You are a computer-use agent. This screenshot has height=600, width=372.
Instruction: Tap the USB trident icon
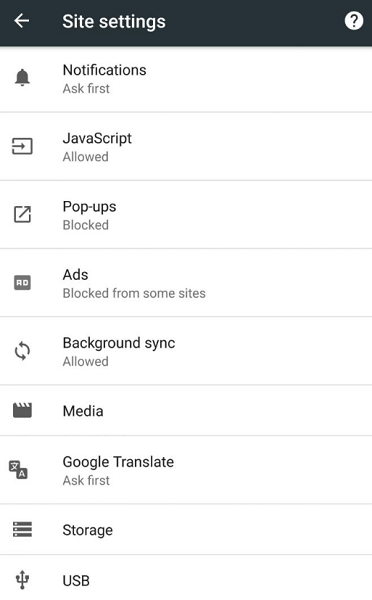pos(22,580)
